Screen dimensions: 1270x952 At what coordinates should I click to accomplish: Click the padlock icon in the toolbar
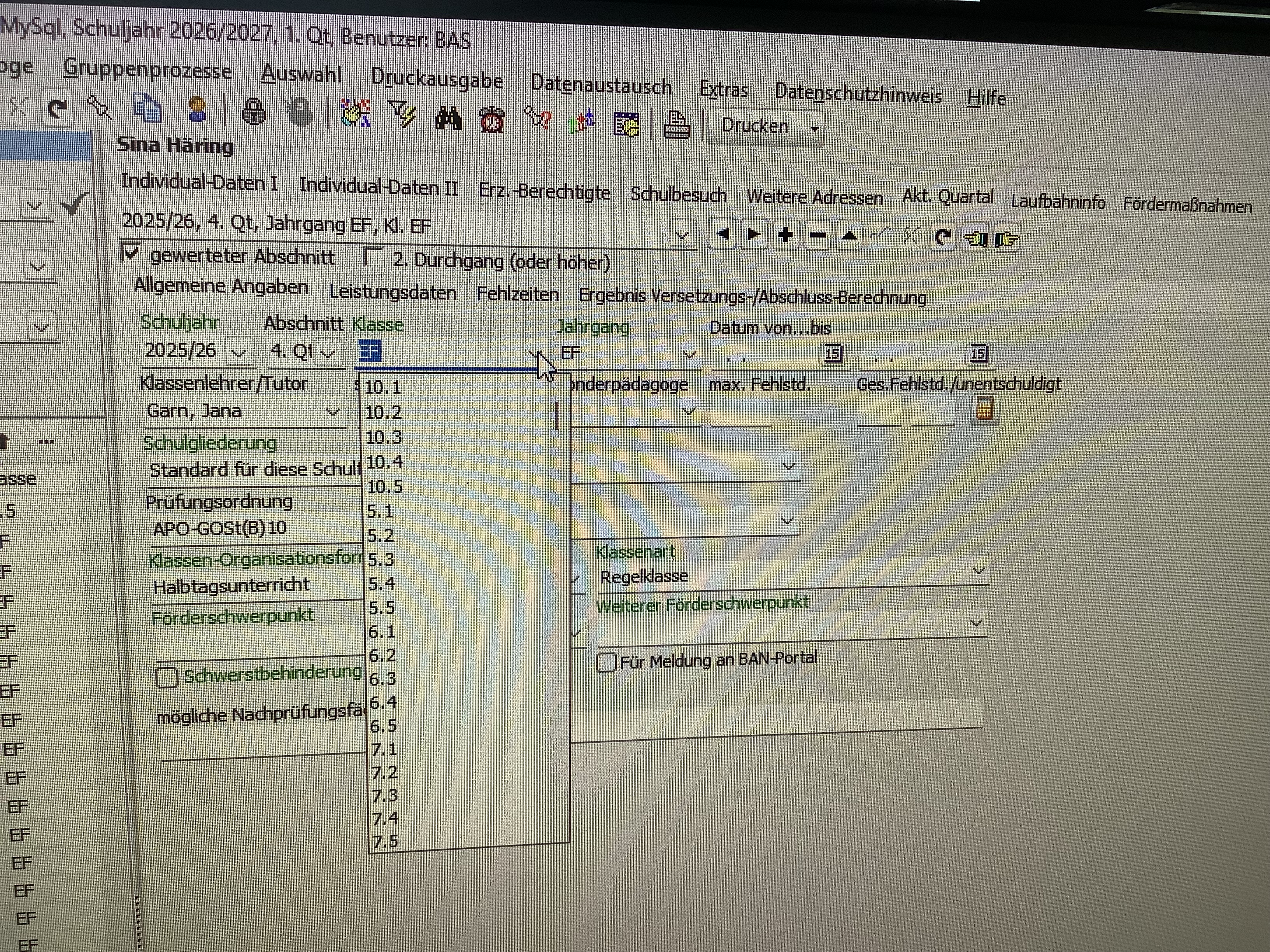click(253, 111)
